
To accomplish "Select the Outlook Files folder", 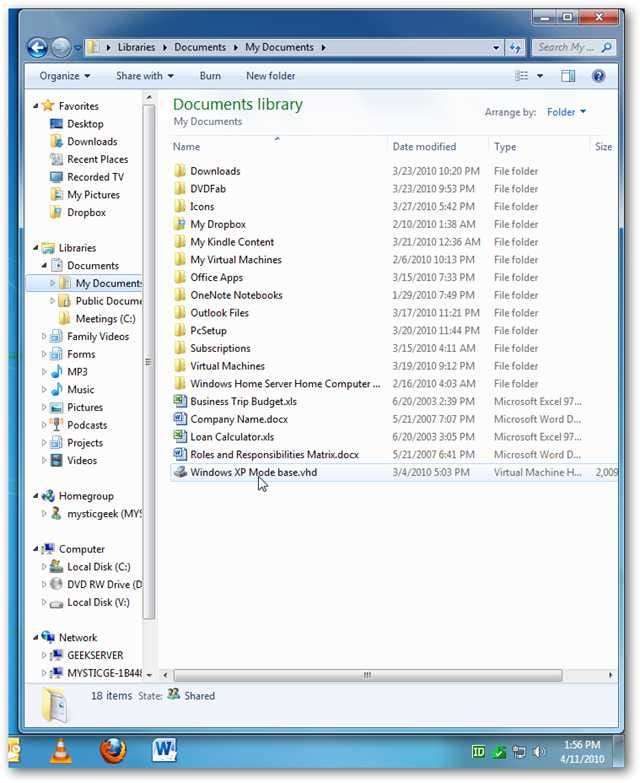I will coord(219,313).
